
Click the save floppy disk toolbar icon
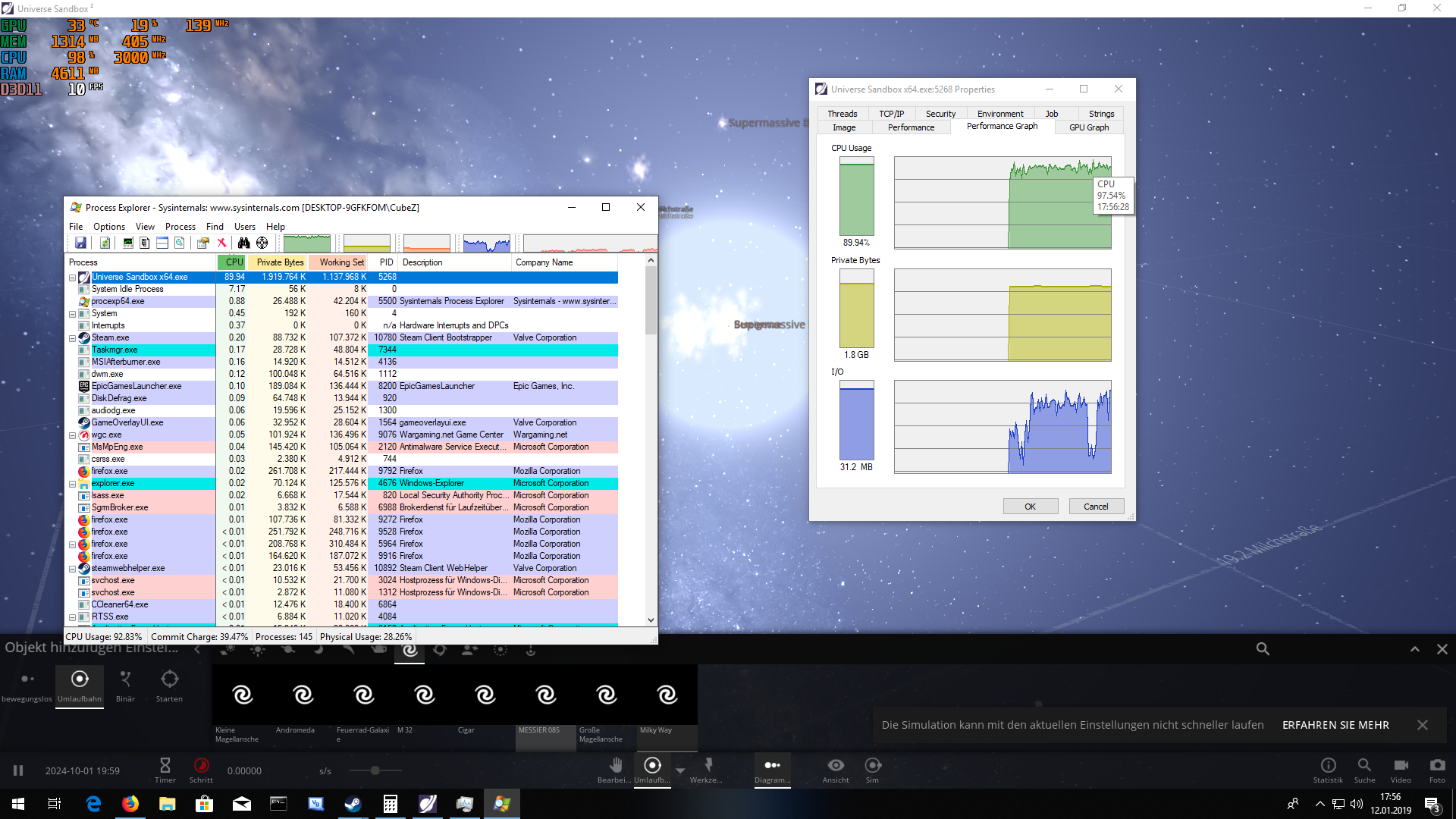[x=80, y=243]
